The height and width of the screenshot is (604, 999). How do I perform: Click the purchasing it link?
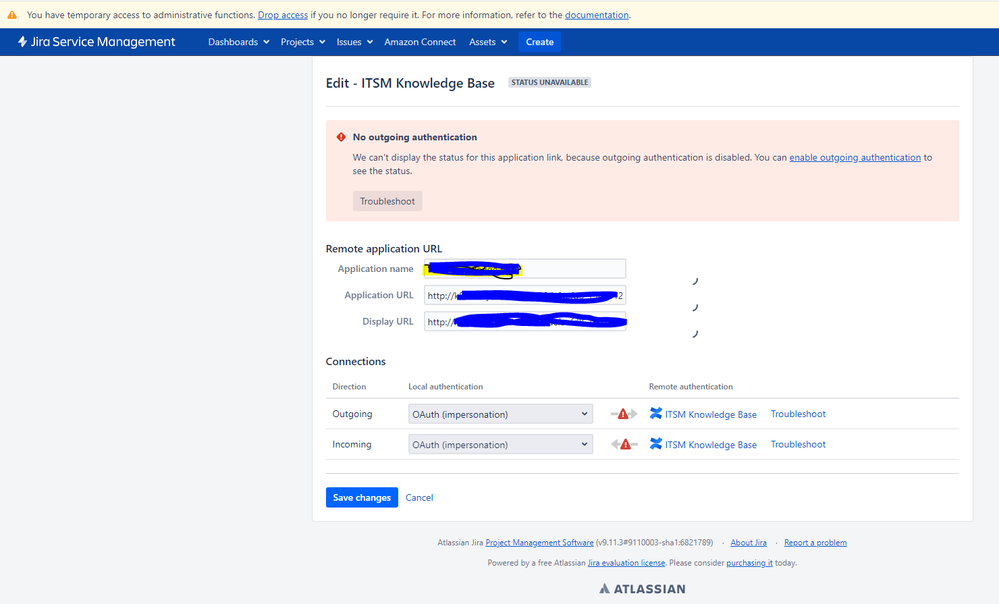click(749, 563)
